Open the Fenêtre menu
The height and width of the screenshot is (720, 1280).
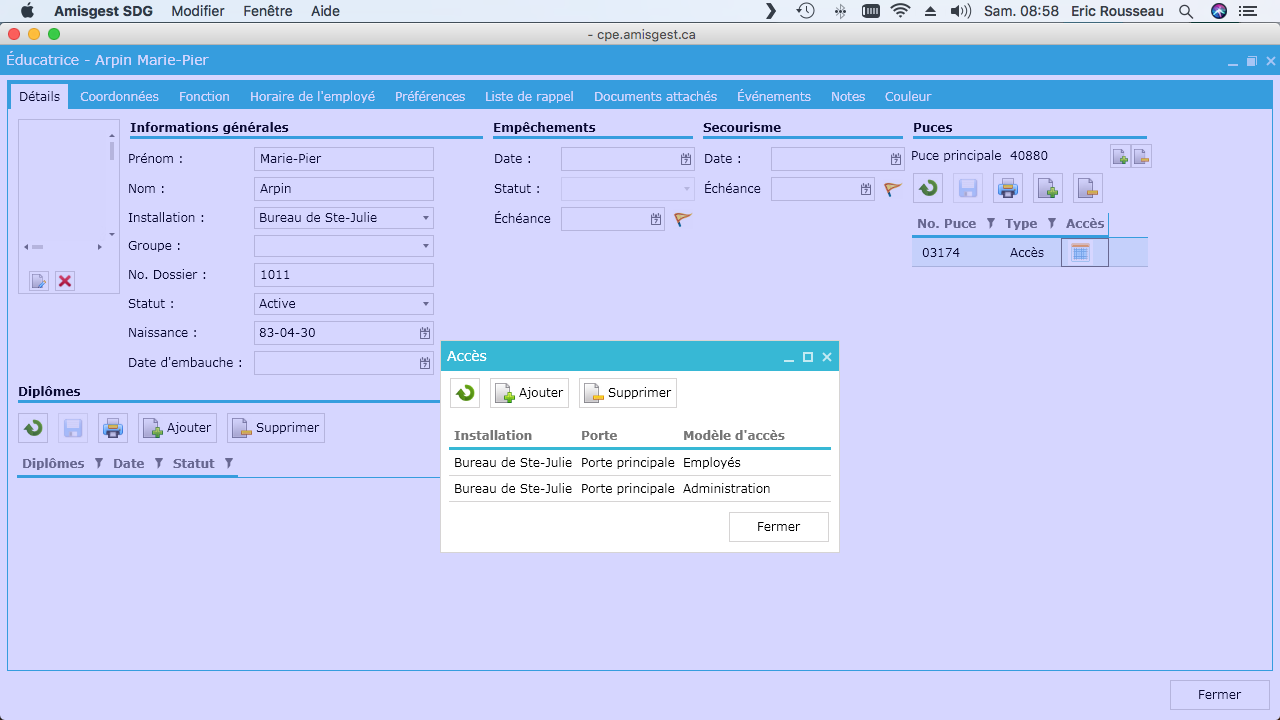click(x=268, y=11)
